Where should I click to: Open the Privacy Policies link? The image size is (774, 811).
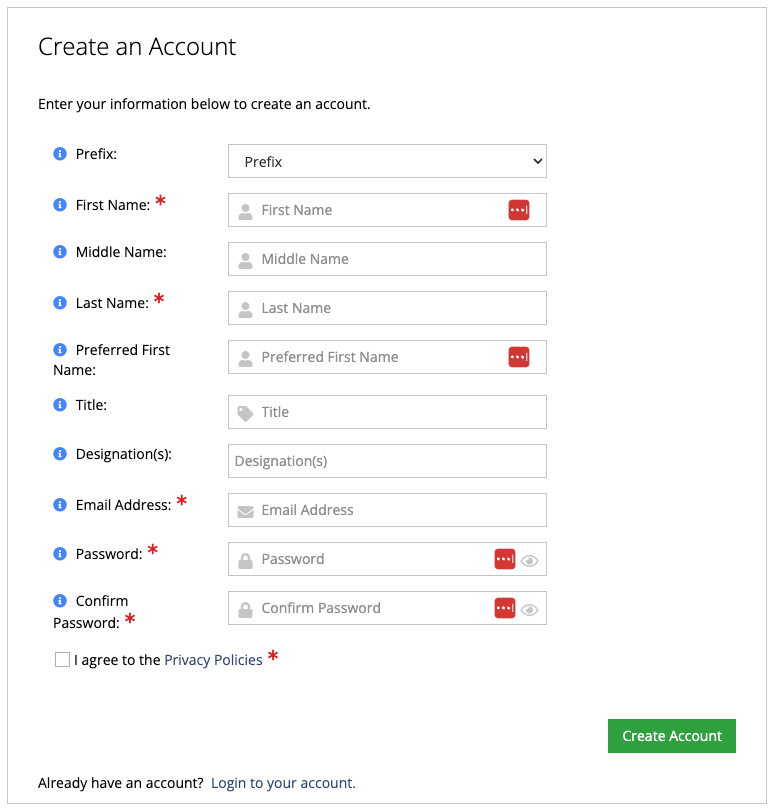tap(213, 660)
